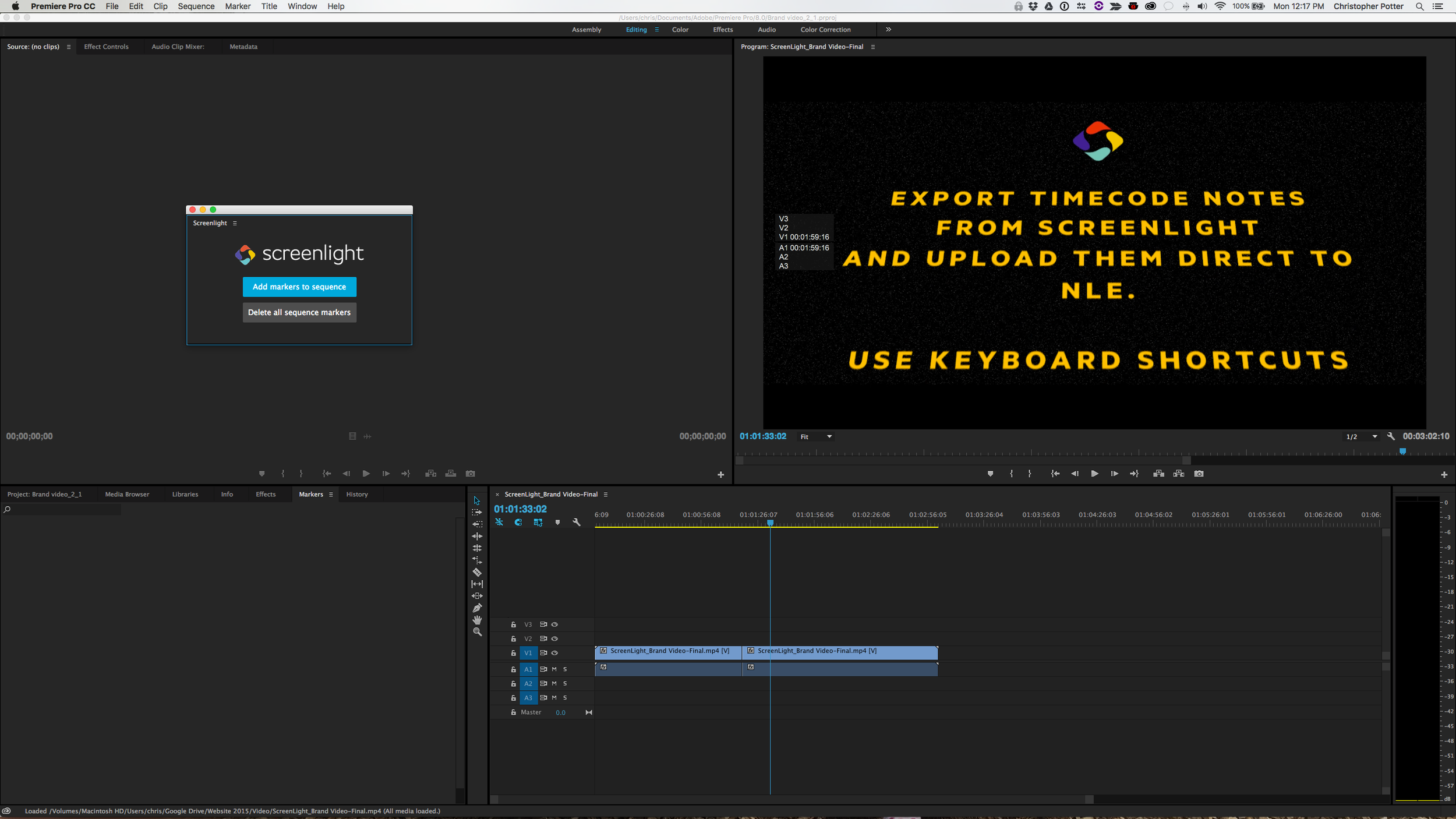Click Source Monitor Overwrite button
Viewport: 1456px width, 819px height.
pyautogui.click(x=450, y=474)
